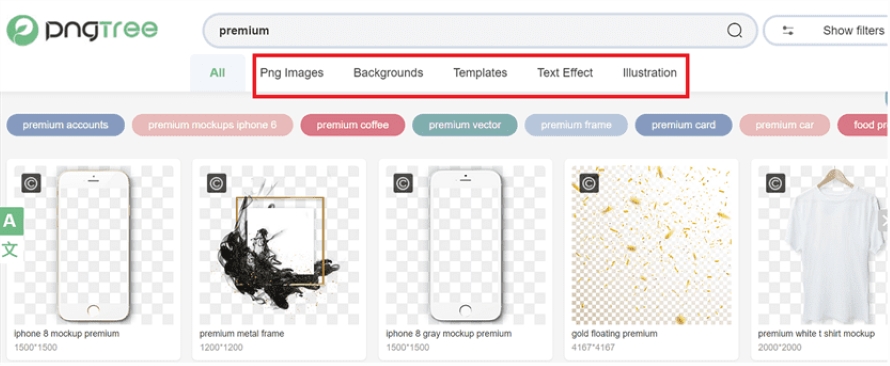This screenshot has height=366, width=890.
Task: Select the partially visible food tag
Action: [x=863, y=125]
